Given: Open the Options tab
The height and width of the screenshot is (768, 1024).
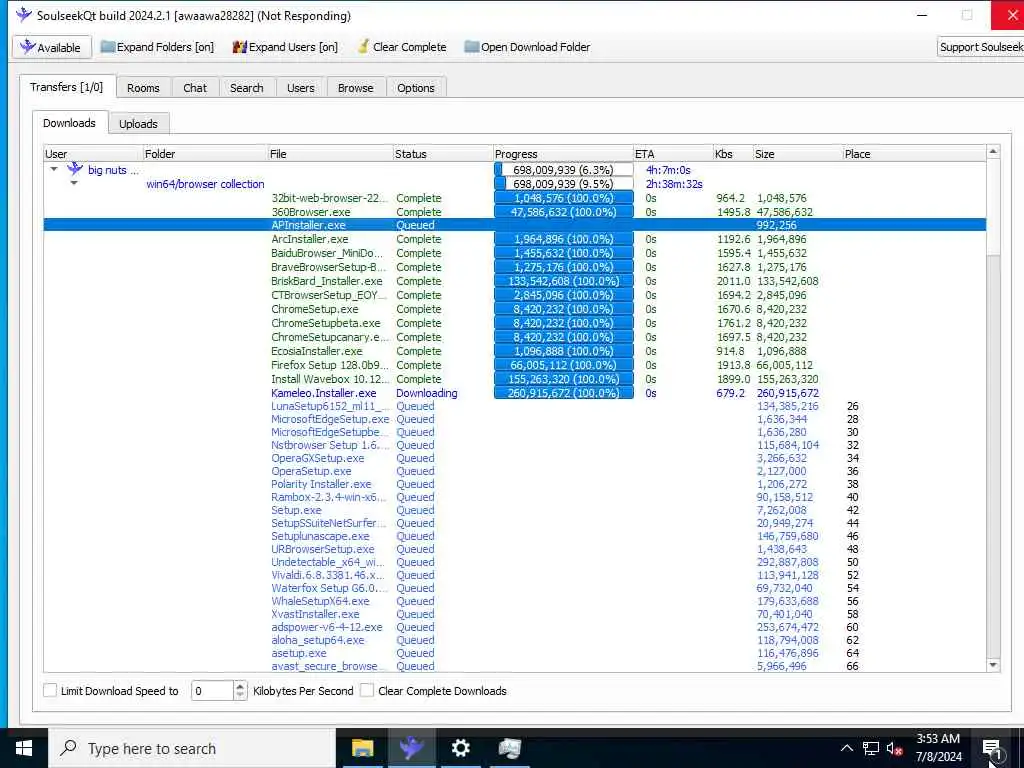Looking at the screenshot, I should [416, 88].
